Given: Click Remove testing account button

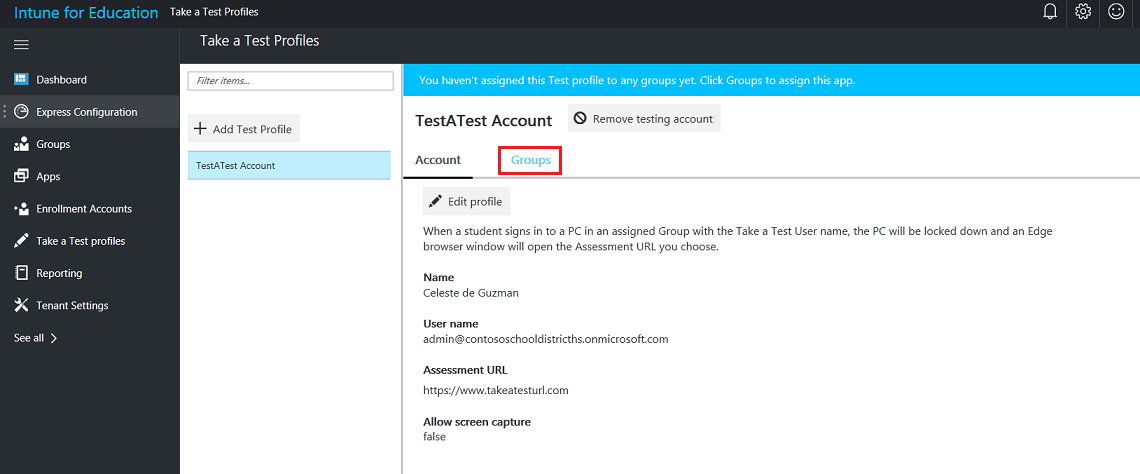Looking at the screenshot, I should pyautogui.click(x=643, y=118).
